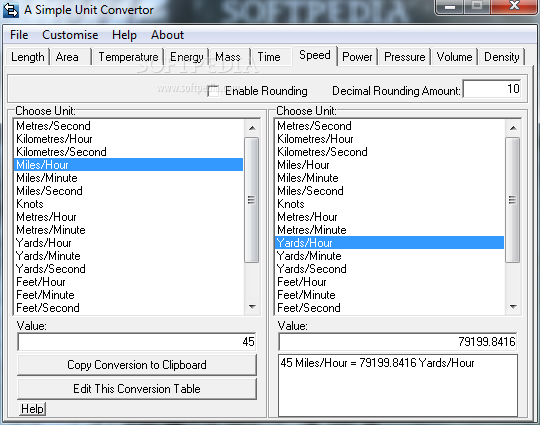Select Feet/Minute in right unit list
540x425 pixels.
tap(390, 295)
